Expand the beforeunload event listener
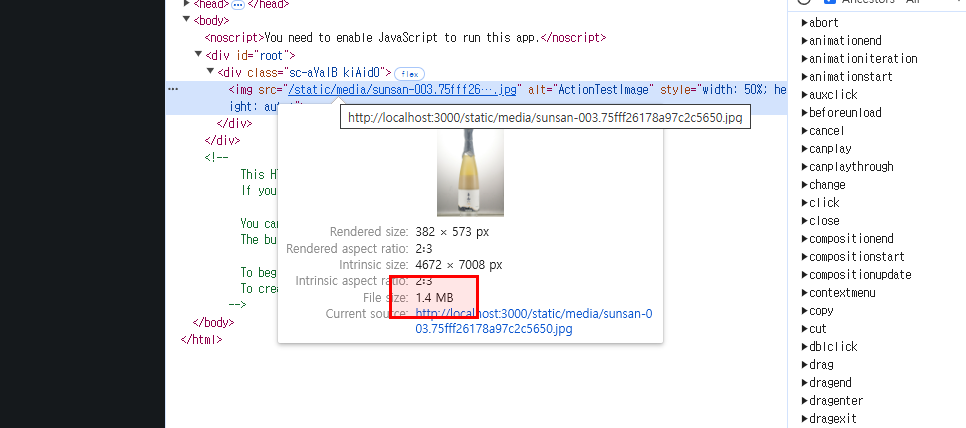 pos(805,113)
